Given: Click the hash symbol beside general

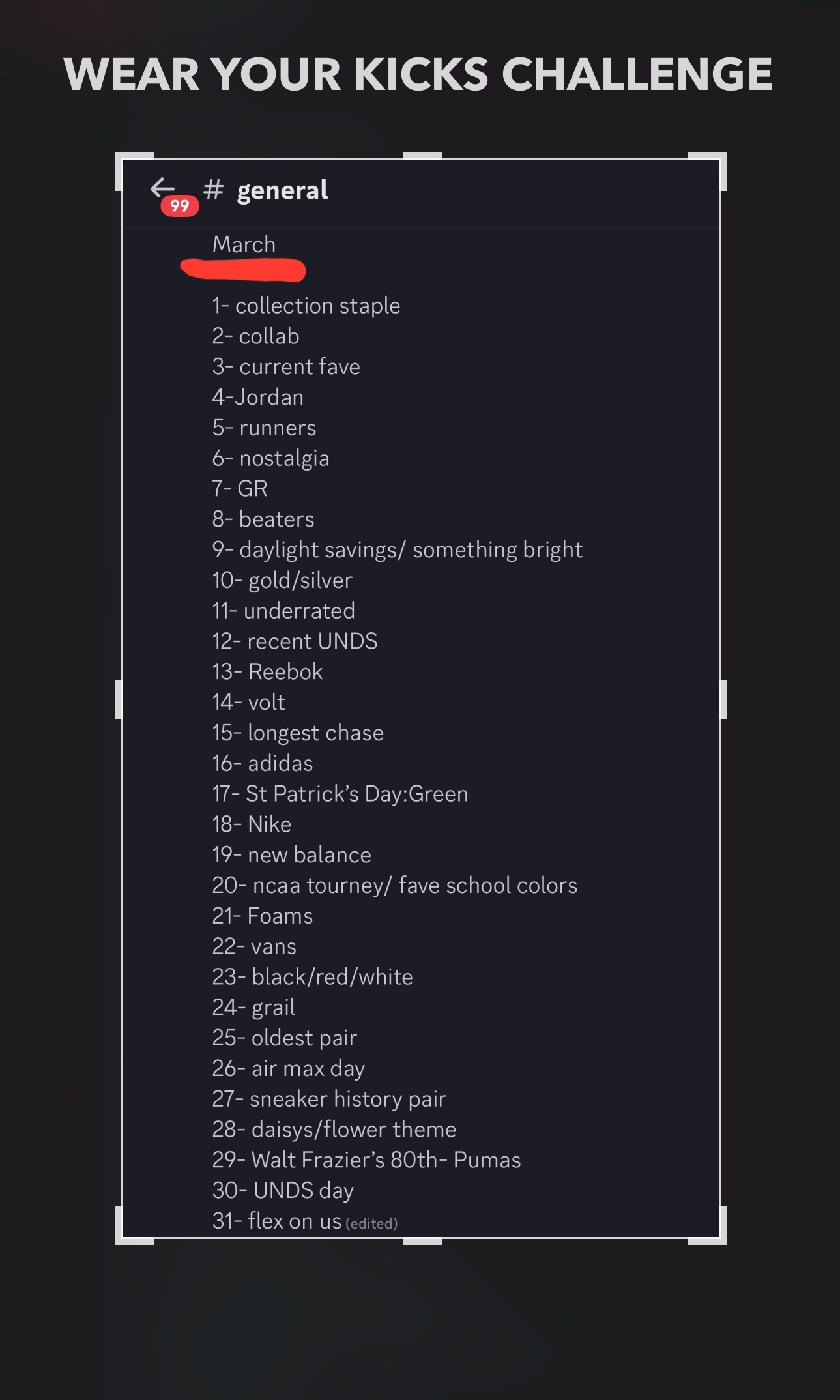Looking at the screenshot, I should tap(213, 190).
